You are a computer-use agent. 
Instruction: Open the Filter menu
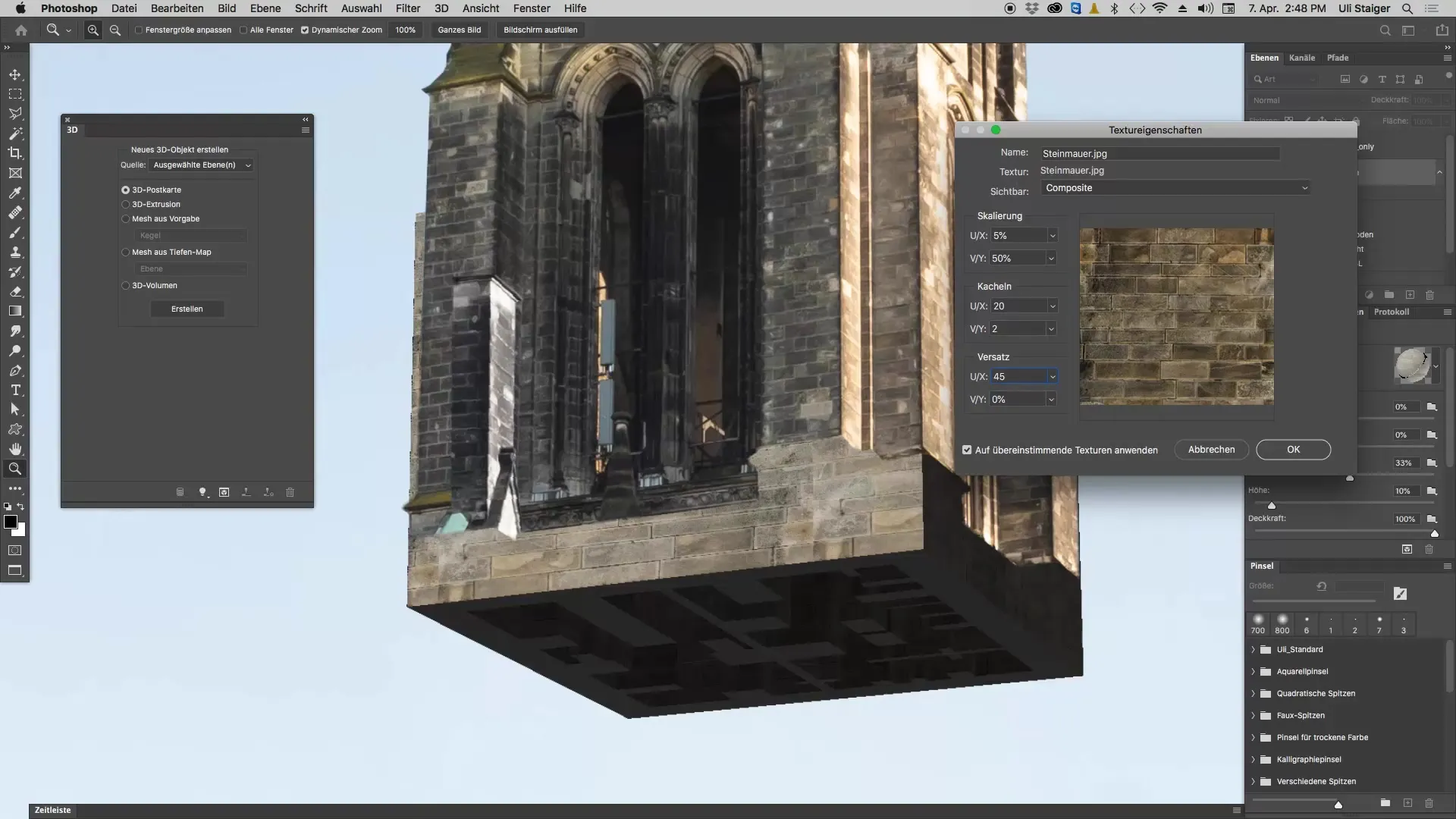(407, 8)
